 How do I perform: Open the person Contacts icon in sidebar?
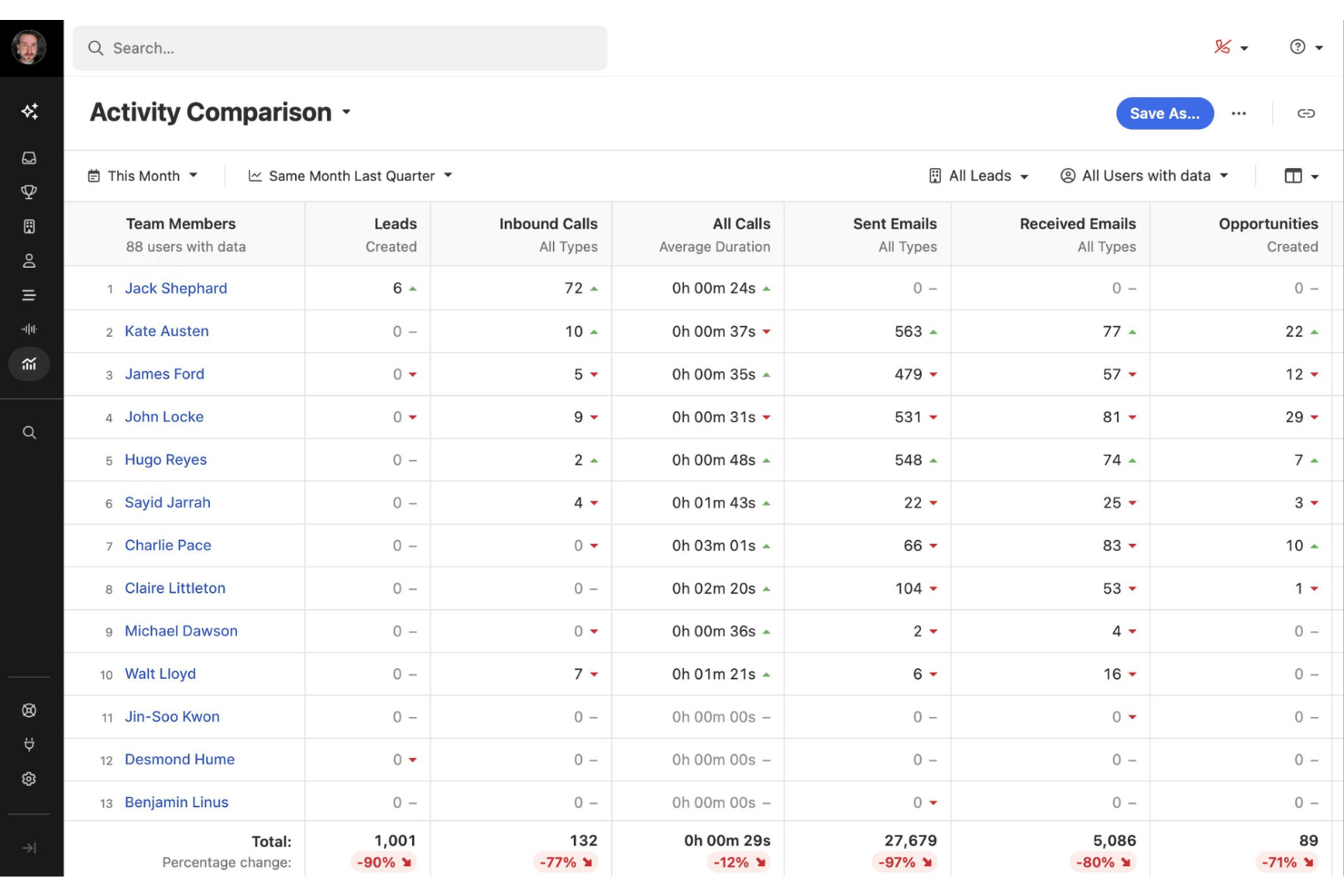coord(29,261)
